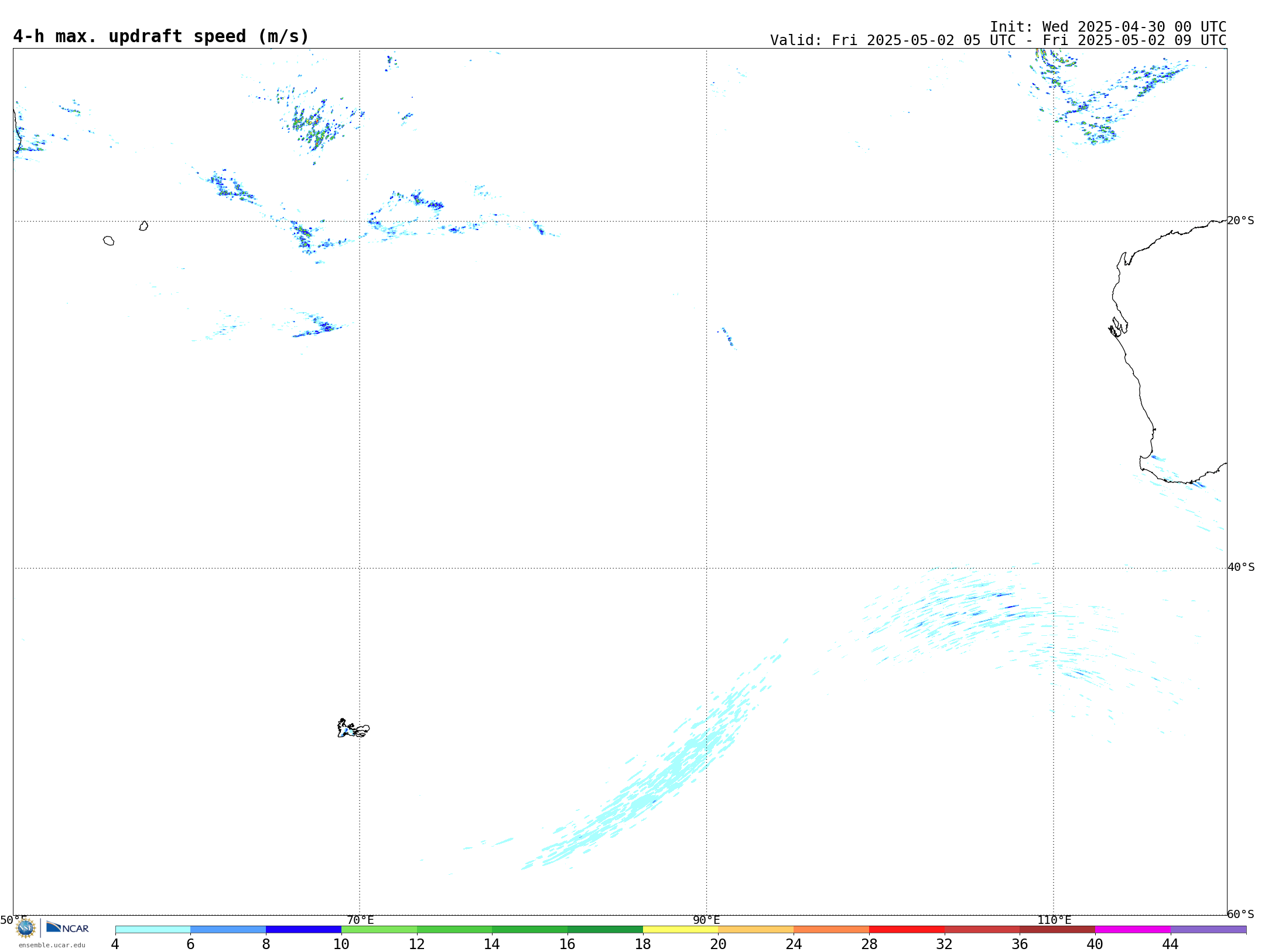Click the smaller island outline just north of 20°S
The width and height of the screenshot is (1265, 952).
pyautogui.click(x=143, y=226)
